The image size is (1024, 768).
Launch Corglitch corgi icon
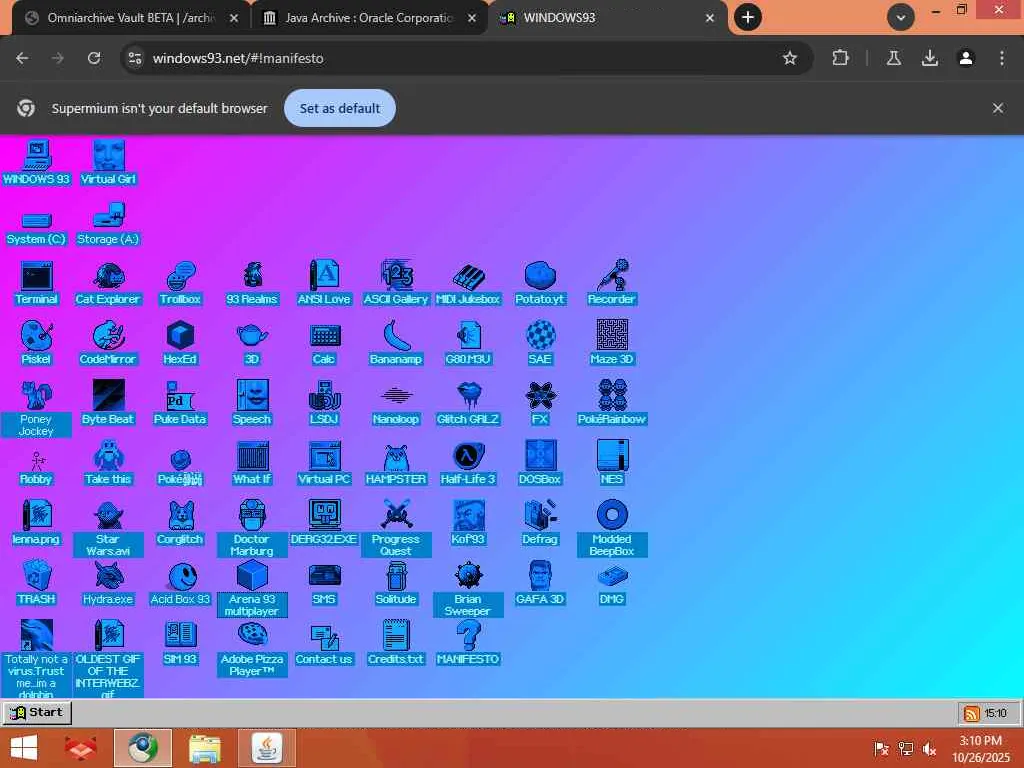tap(180, 523)
